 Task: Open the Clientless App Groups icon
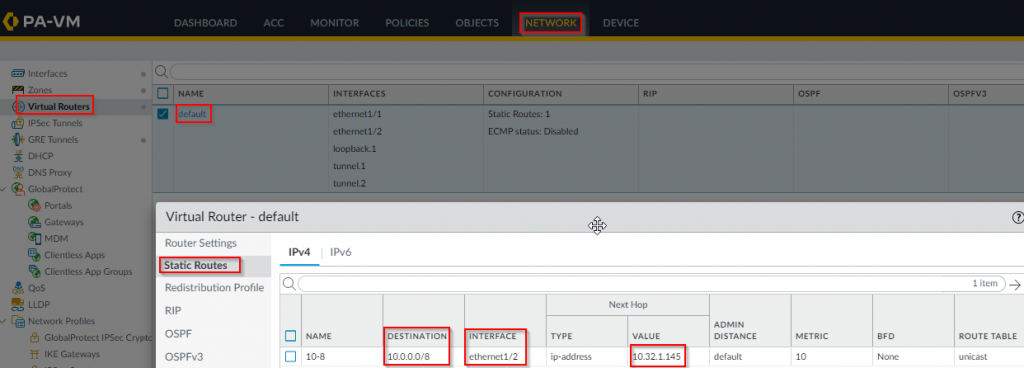coord(35,271)
